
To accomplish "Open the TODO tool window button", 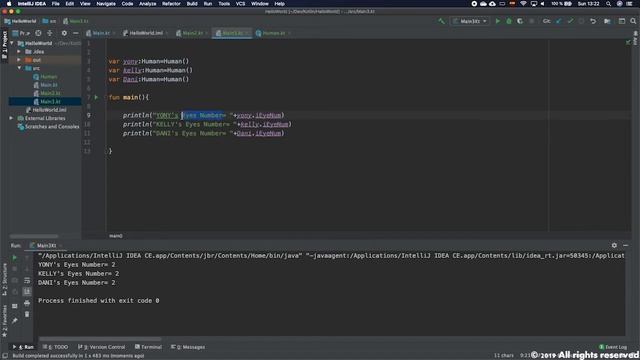I will click(x=56, y=347).
